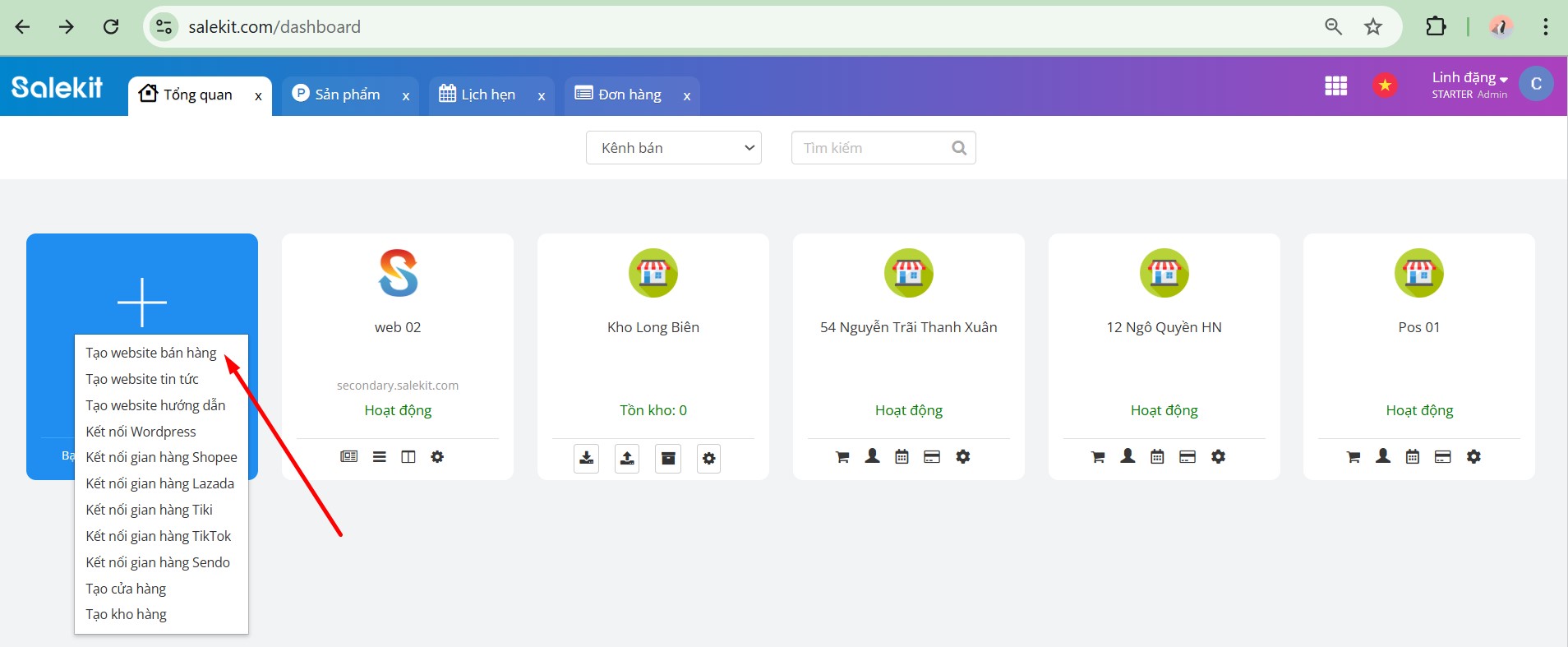Open settings gear on the Pos 01 card
Viewport: 1568px width, 647px height.
pyautogui.click(x=1473, y=456)
